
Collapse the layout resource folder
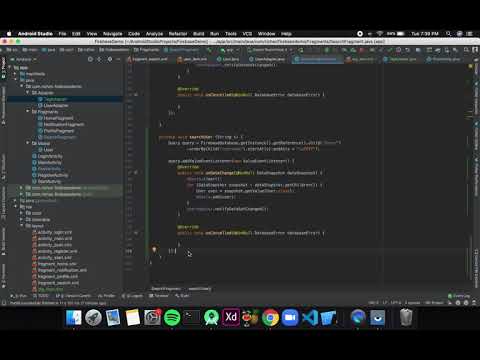[x=22, y=226]
